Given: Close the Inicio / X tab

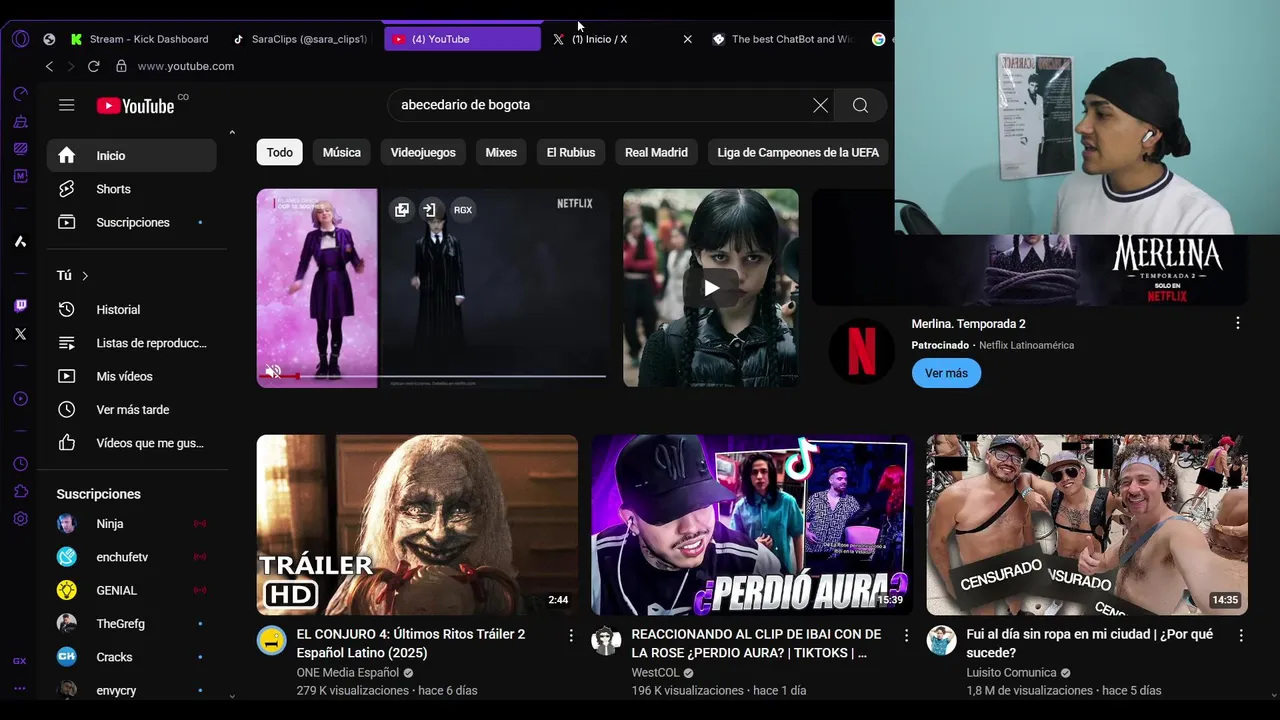Looking at the screenshot, I should (687, 39).
